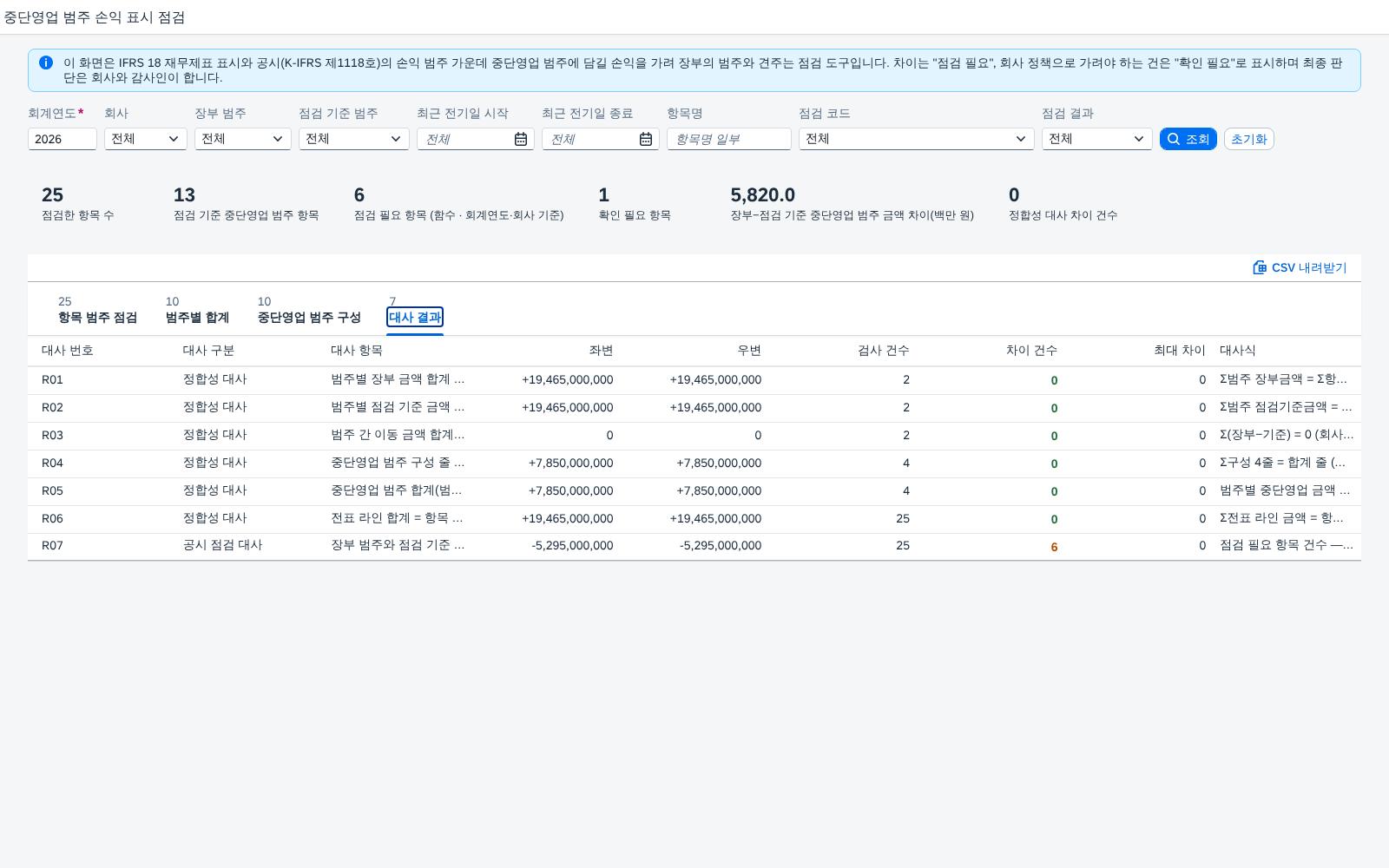Select the R07 공시 점검 대사 row
This screenshot has width=1389, height=868.
(x=694, y=546)
